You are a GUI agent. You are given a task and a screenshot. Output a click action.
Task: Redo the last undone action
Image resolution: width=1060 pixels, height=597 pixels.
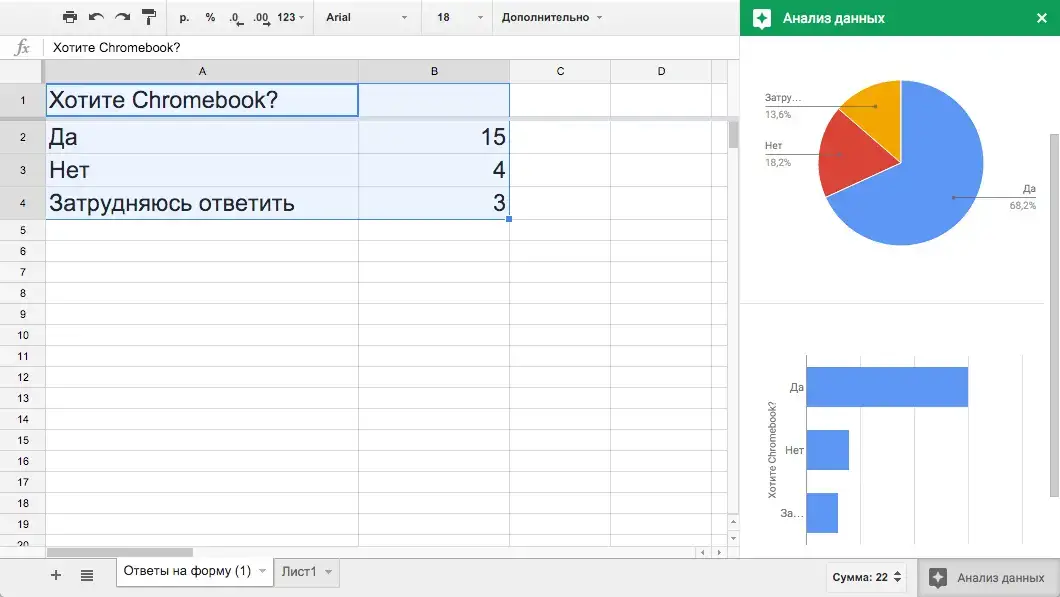coord(122,17)
